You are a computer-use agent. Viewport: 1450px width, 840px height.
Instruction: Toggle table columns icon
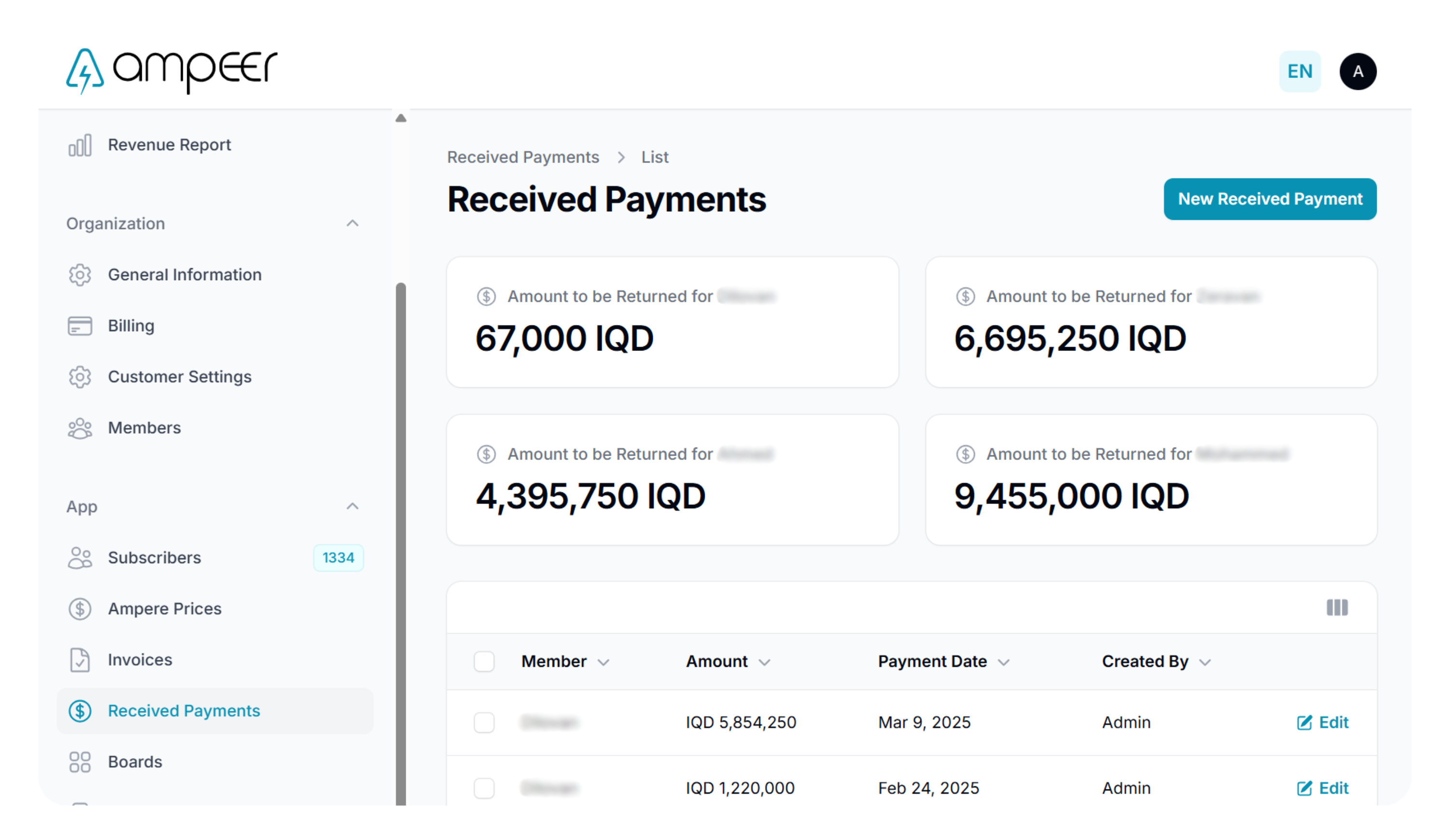pyautogui.click(x=1337, y=608)
